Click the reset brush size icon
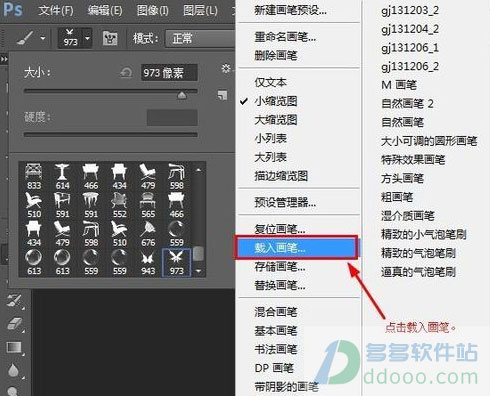 tap(126, 72)
